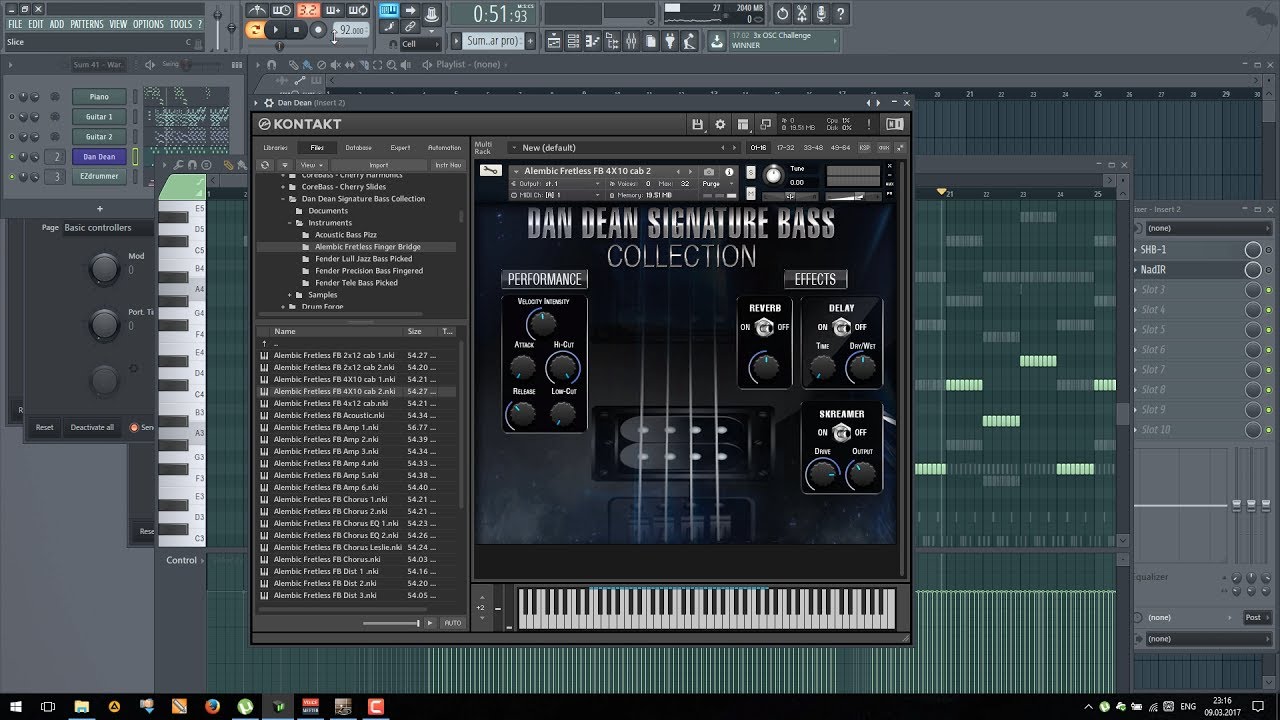Open the Multi Rack preset dropdown arrow
Image resolution: width=1280 pixels, height=720 pixels.
[x=514, y=148]
